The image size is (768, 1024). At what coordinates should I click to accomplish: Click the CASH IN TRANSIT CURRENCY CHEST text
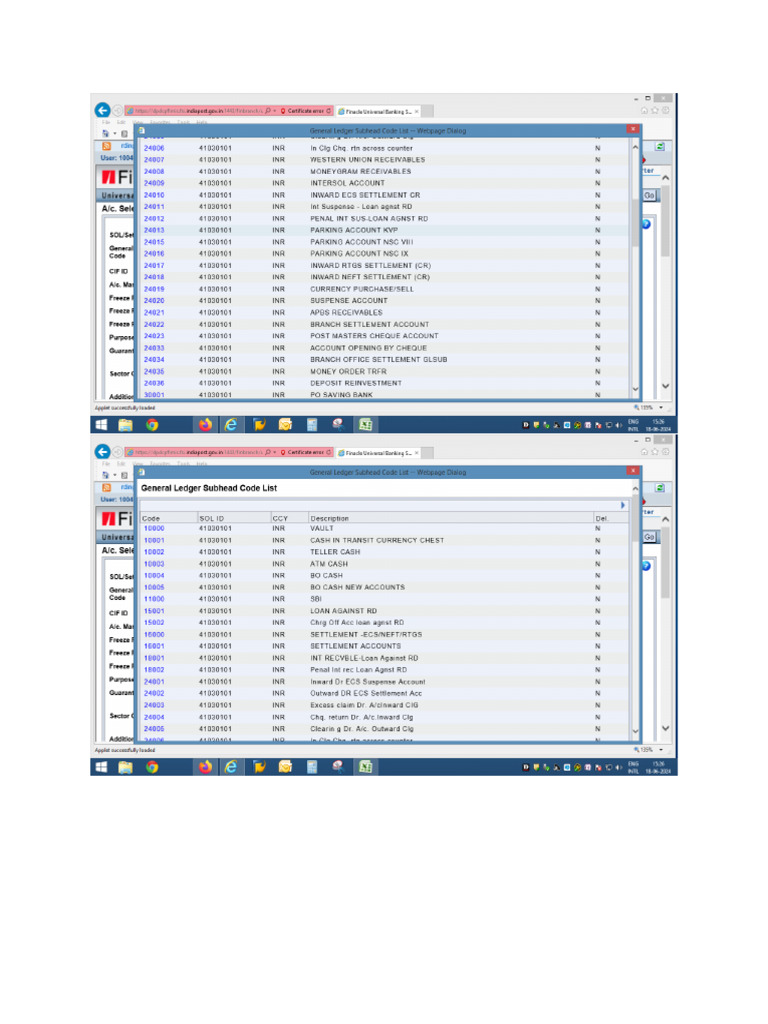377,541
